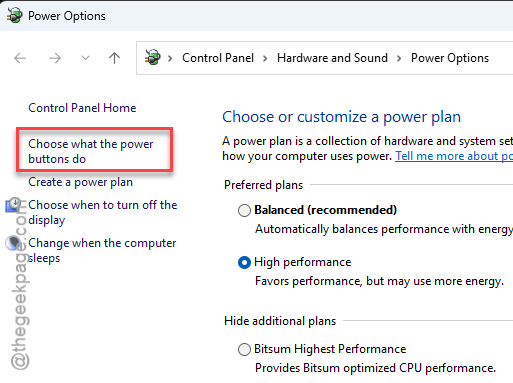The width and height of the screenshot is (513, 383).
Task: Select the High performance radio button
Action: coord(244,263)
